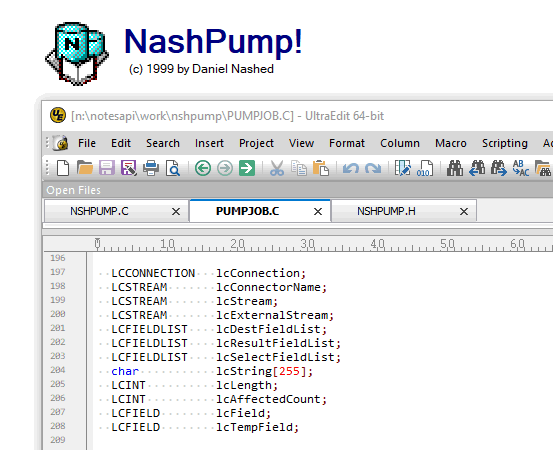
Task: Click the Replace AB to AC icon
Action: click(x=521, y=168)
